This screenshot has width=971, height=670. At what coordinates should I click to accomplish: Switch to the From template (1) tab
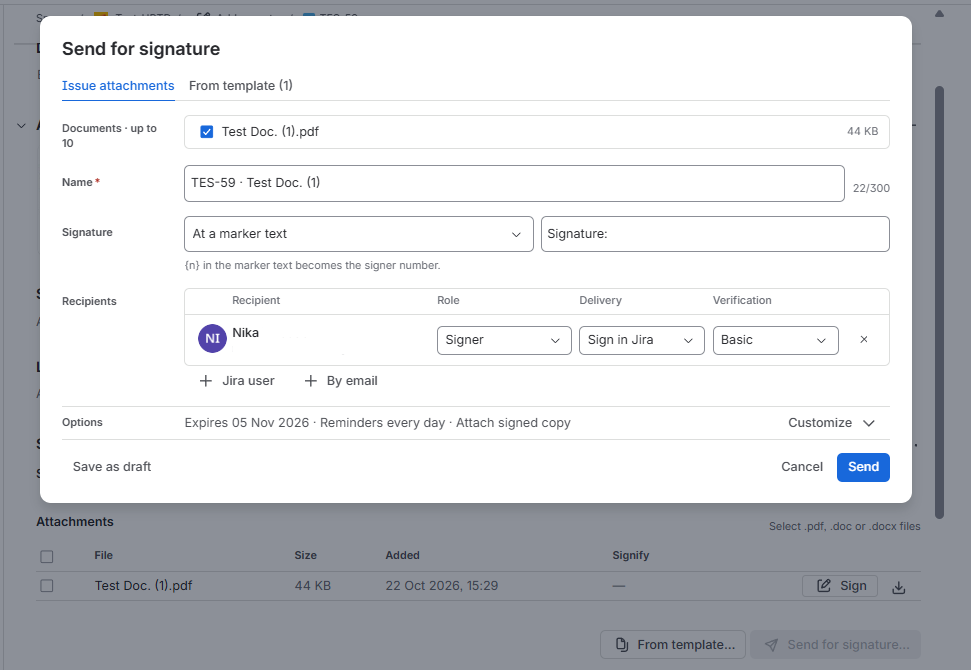point(240,85)
